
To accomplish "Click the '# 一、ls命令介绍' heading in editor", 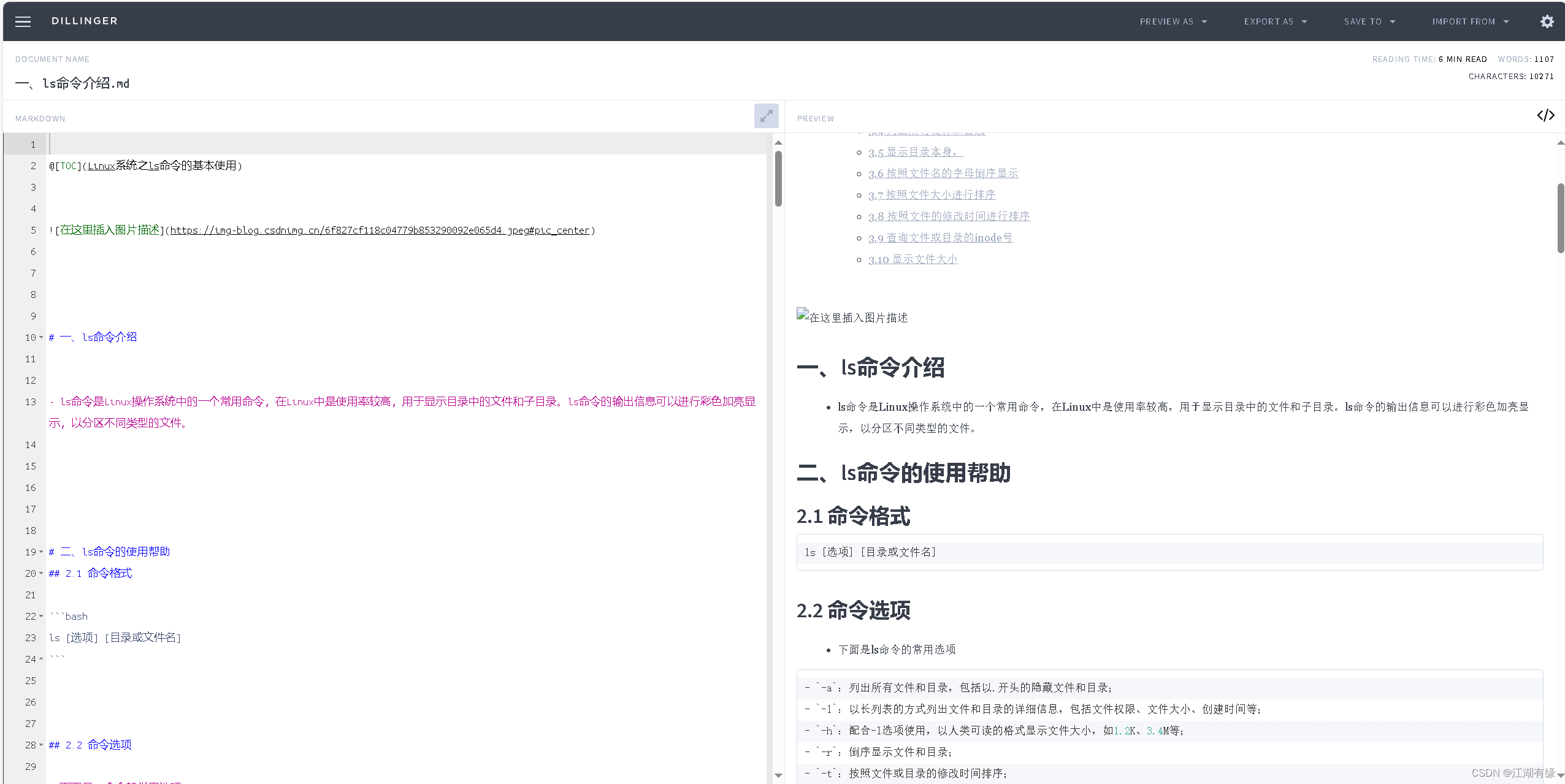I will tap(93, 338).
